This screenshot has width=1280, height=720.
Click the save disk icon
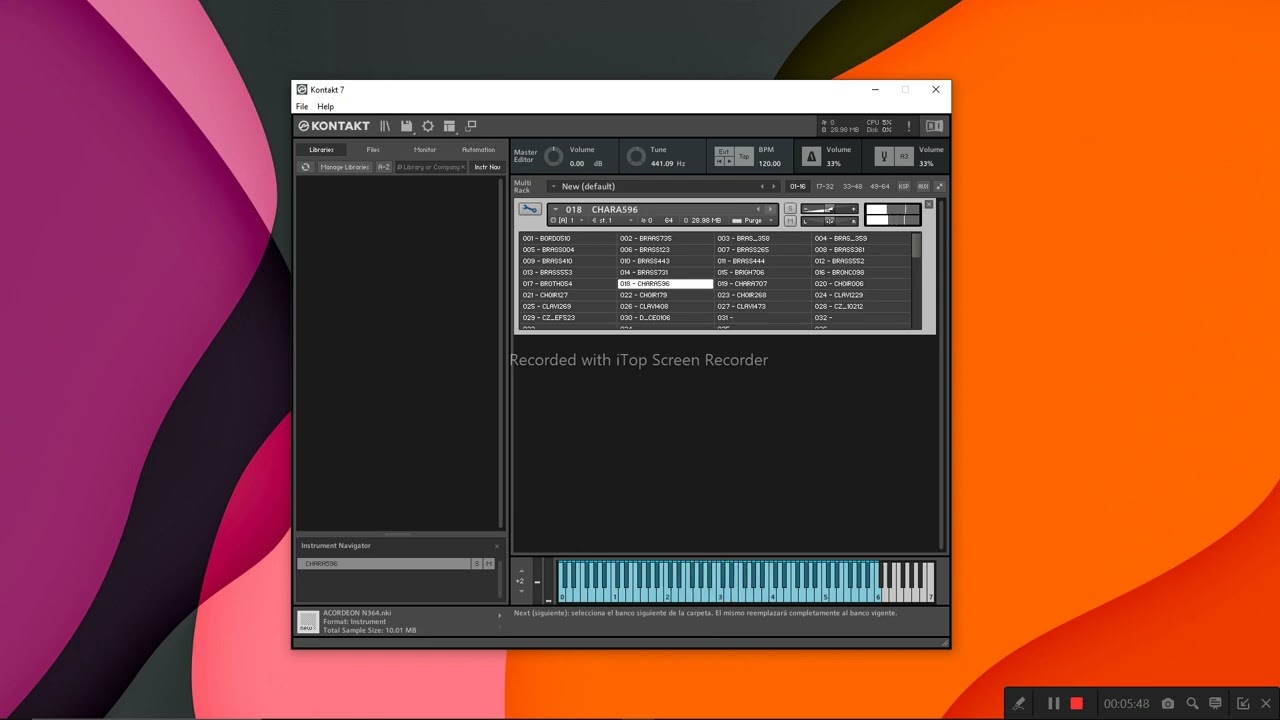click(407, 126)
